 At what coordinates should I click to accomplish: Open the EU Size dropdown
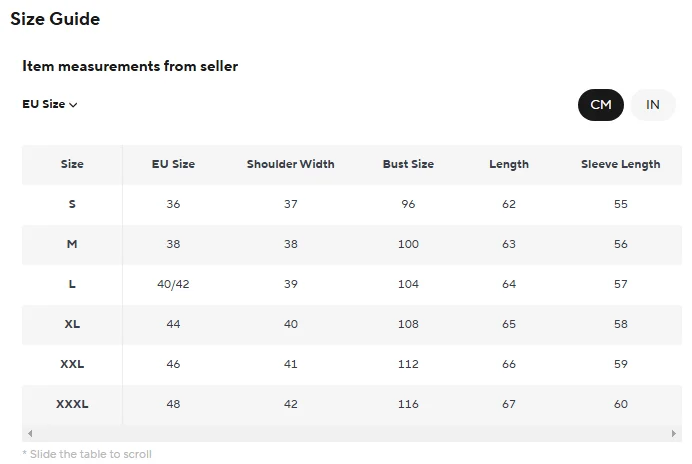49,104
